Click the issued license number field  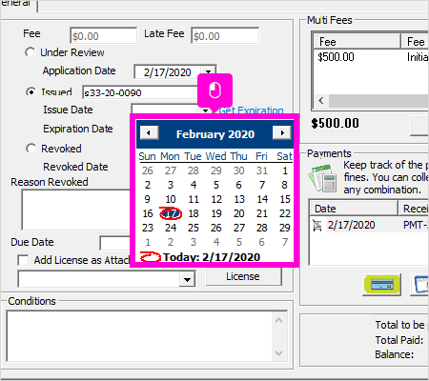coord(140,92)
